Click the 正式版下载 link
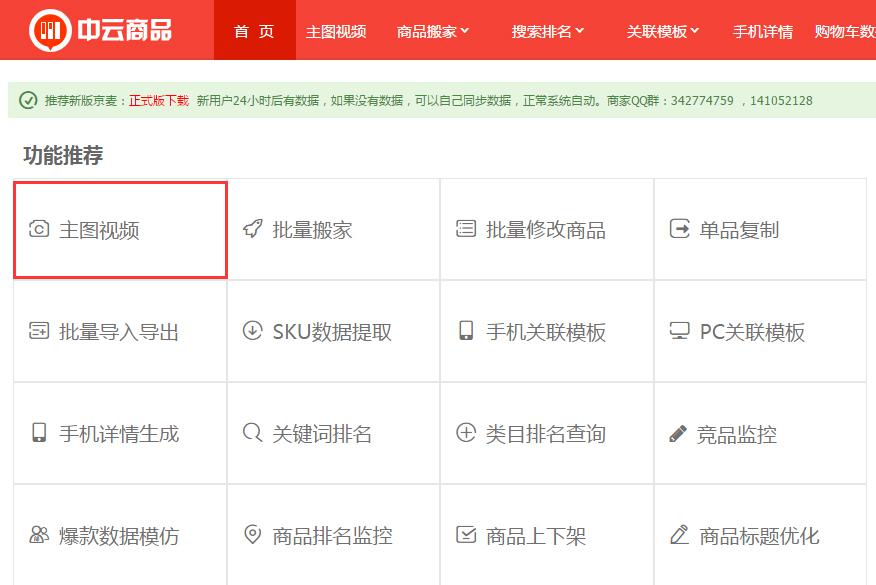Screen dimensions: 876x585 (159, 101)
